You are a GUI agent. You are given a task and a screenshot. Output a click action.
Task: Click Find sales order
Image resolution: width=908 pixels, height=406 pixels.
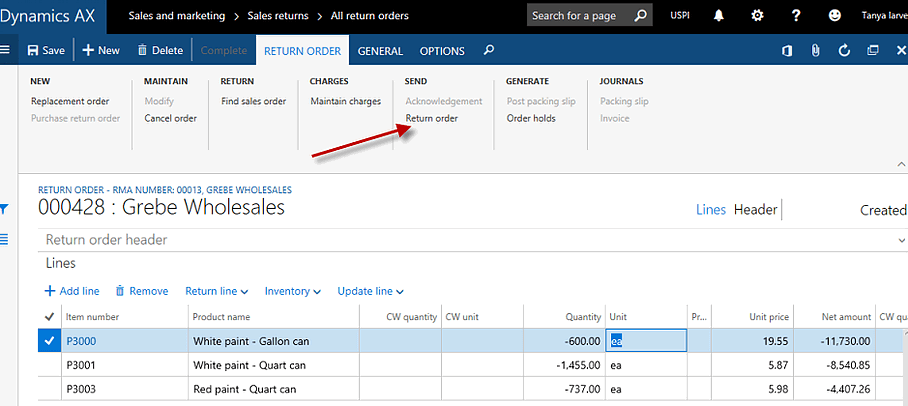[254, 101]
